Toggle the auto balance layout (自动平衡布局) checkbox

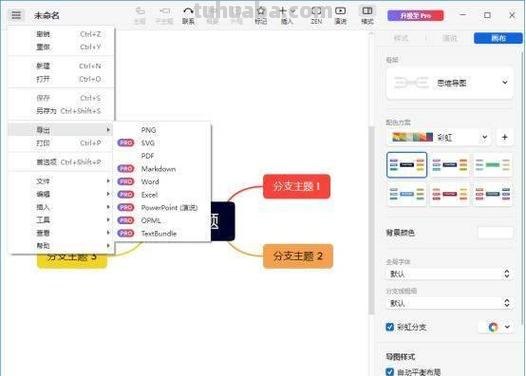(x=389, y=372)
